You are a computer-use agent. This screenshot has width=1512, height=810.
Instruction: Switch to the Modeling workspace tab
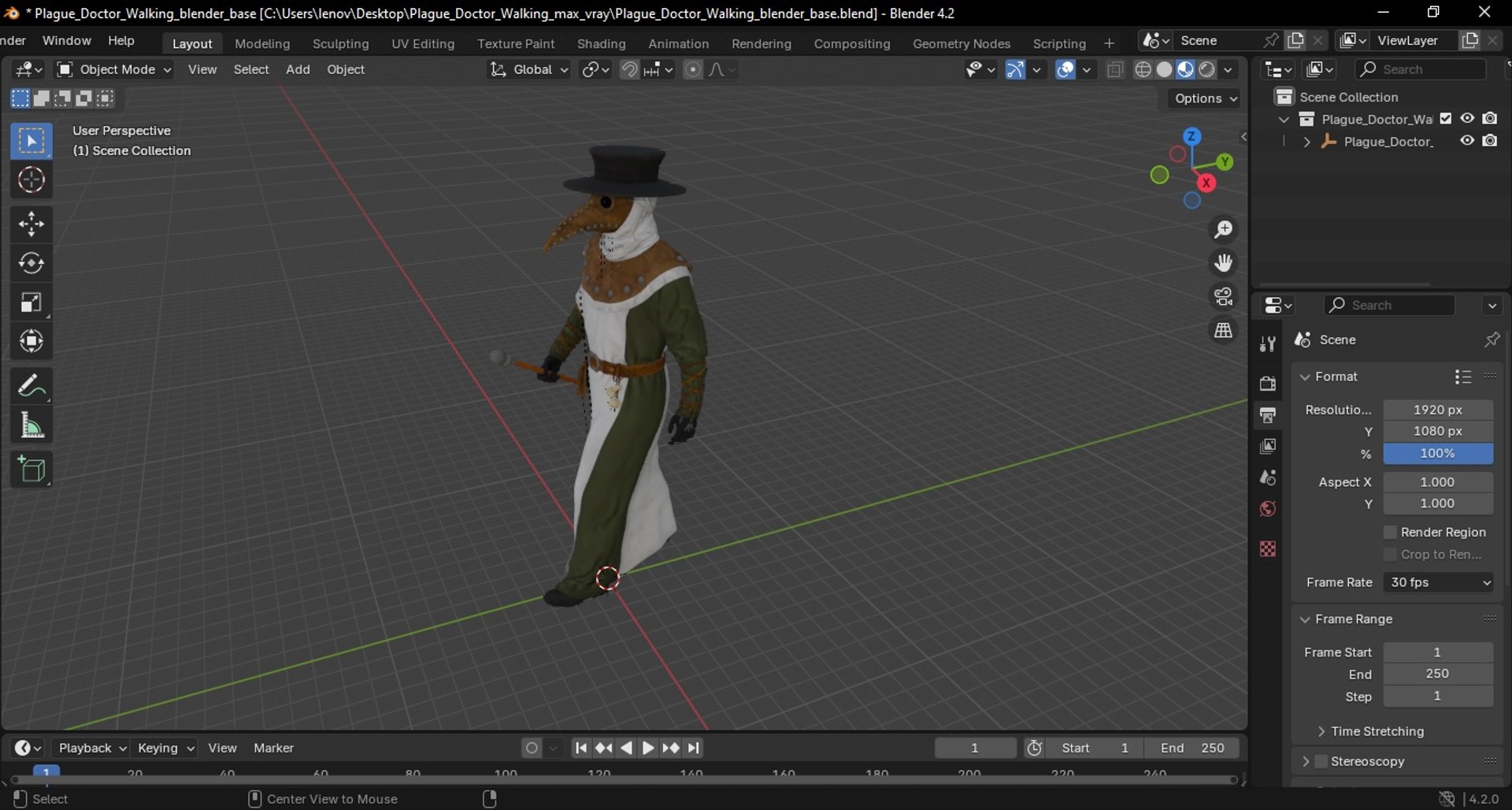point(262,43)
